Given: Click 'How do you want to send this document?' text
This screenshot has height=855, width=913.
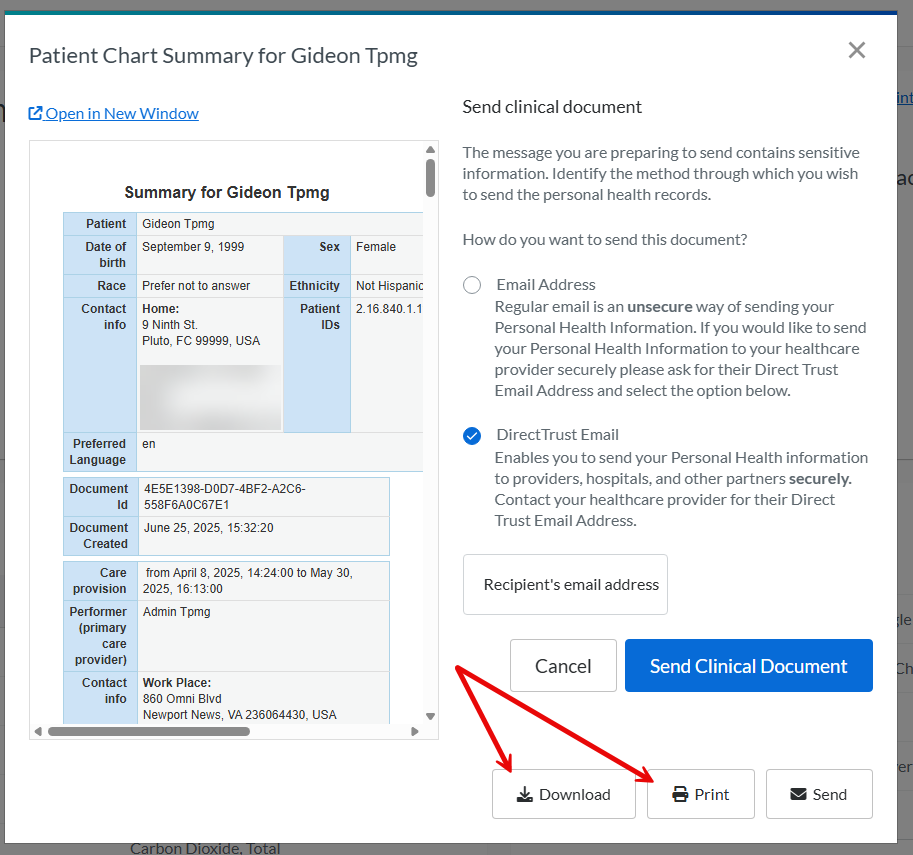Looking at the screenshot, I should pos(604,239).
